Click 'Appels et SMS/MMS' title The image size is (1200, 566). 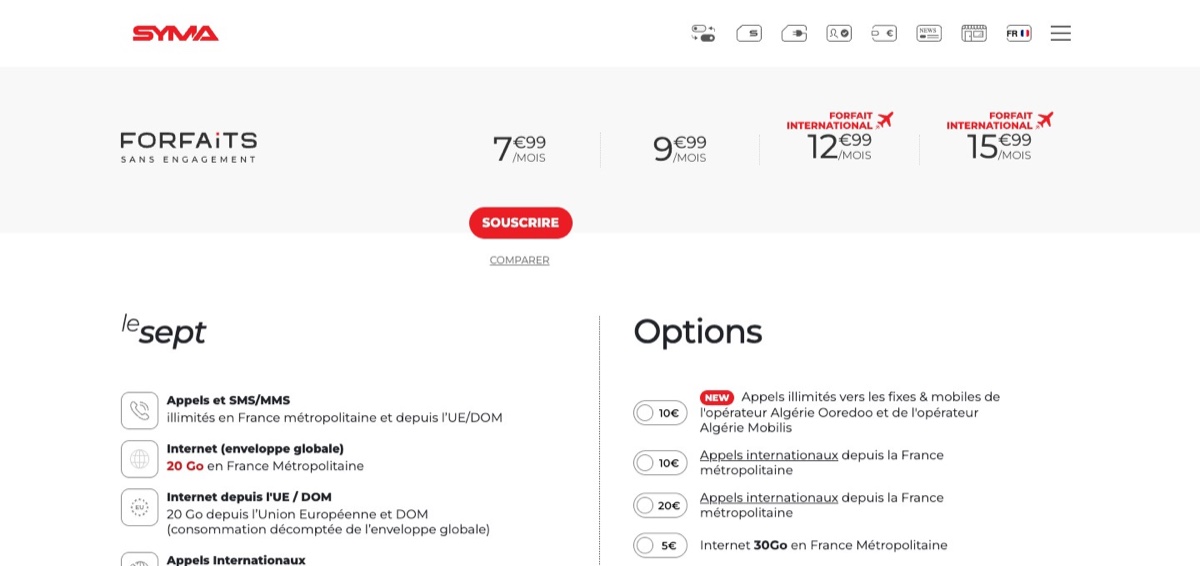click(228, 400)
